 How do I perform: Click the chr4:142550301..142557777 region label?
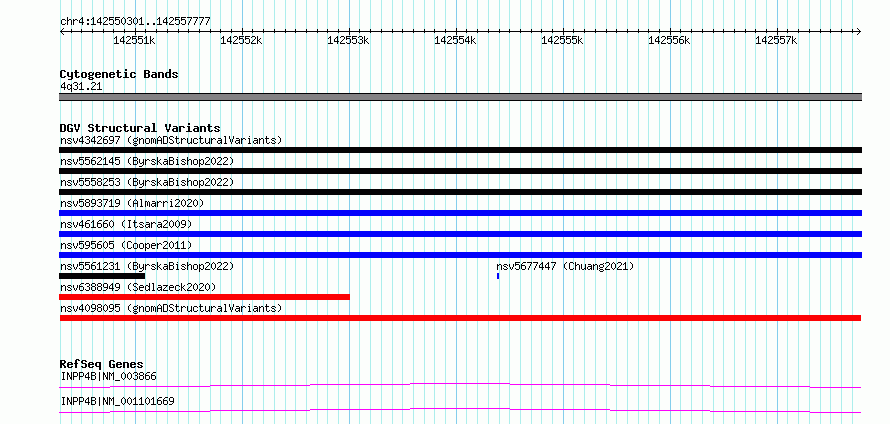135,22
